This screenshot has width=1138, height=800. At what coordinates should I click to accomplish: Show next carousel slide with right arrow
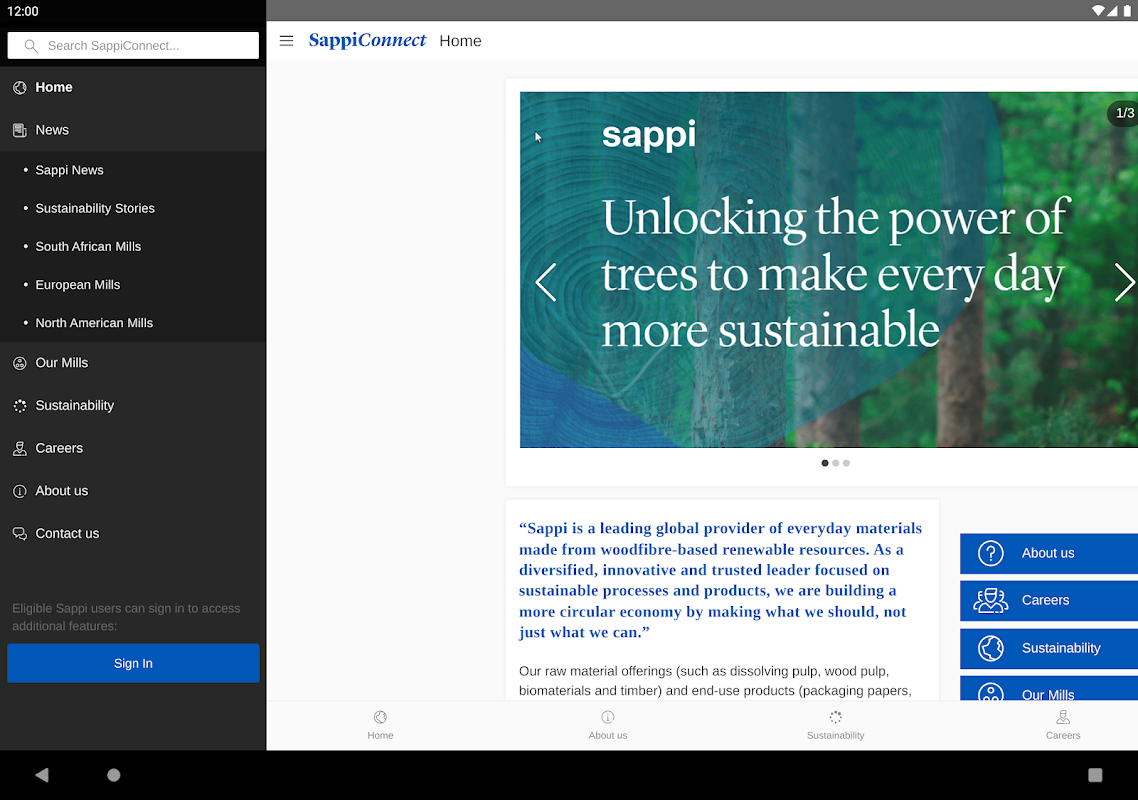point(1123,282)
